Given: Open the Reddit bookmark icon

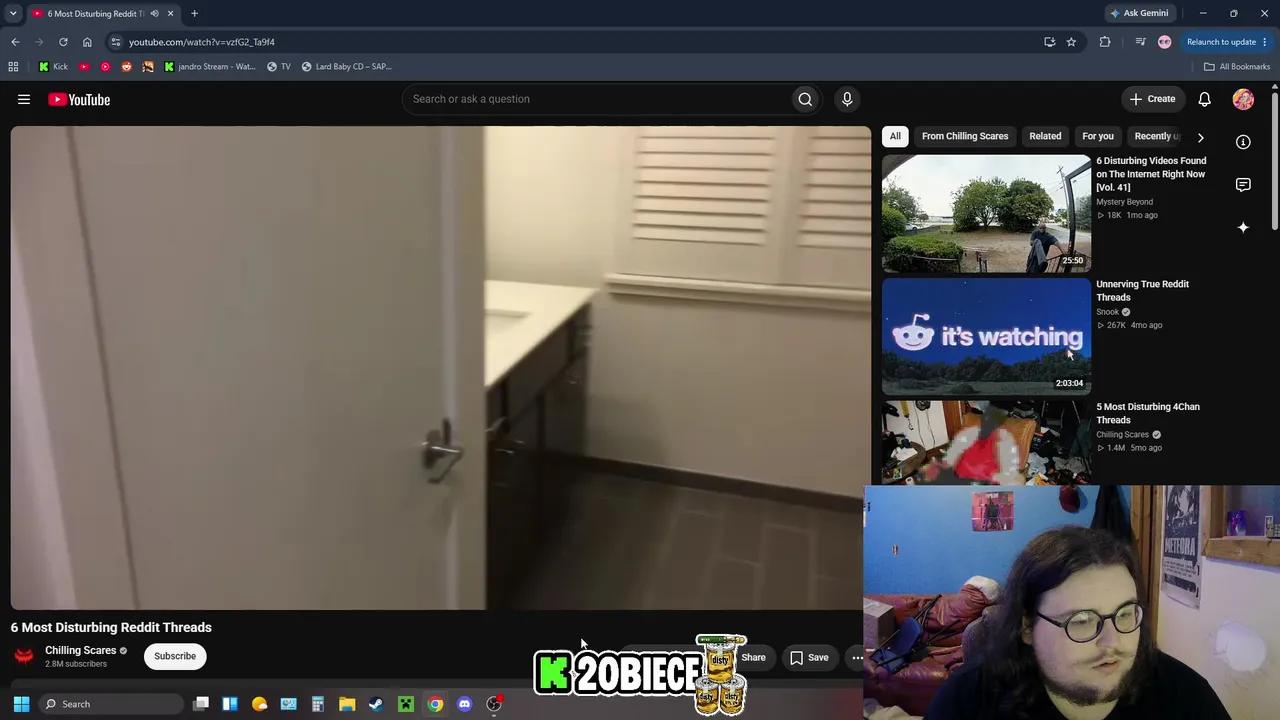Looking at the screenshot, I should (x=126, y=67).
